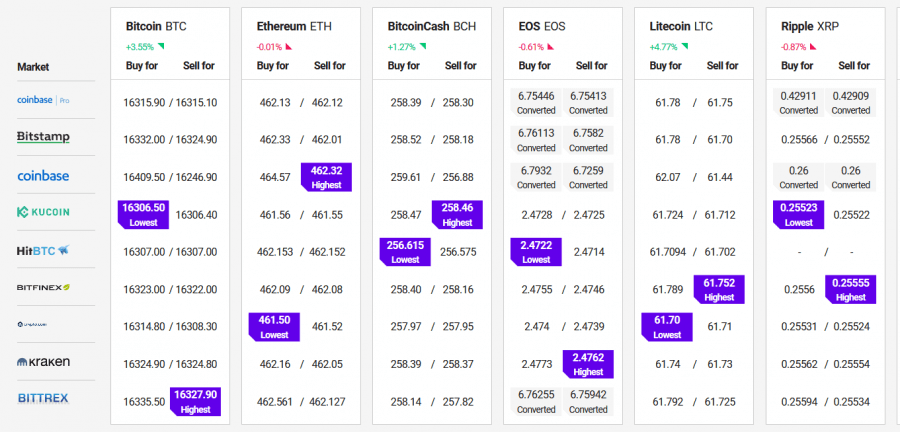
Task: Select the lowest Ripple buy price 0.25523
Action: click(798, 215)
